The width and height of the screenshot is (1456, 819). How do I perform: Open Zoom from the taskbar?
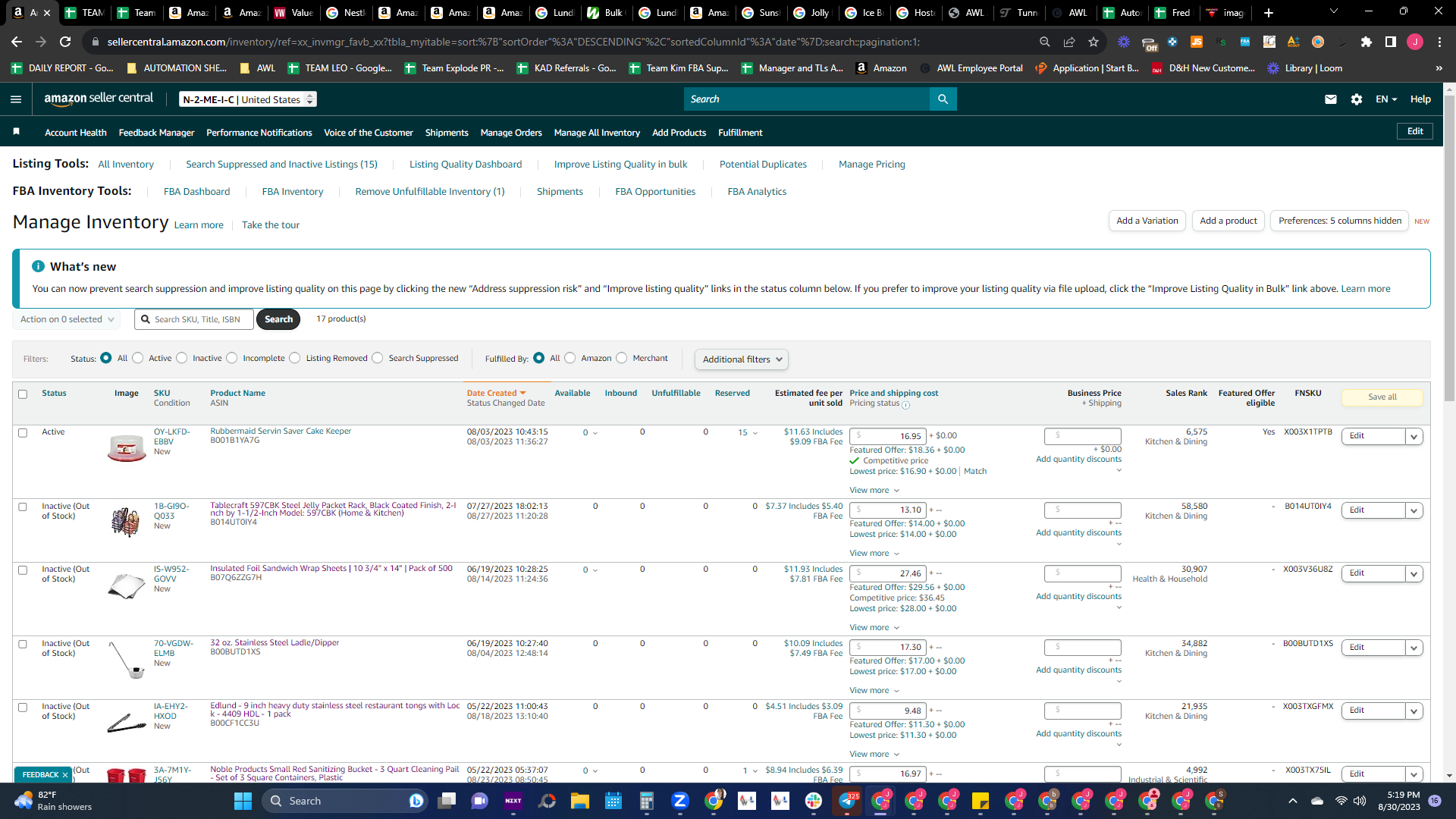[x=680, y=801]
